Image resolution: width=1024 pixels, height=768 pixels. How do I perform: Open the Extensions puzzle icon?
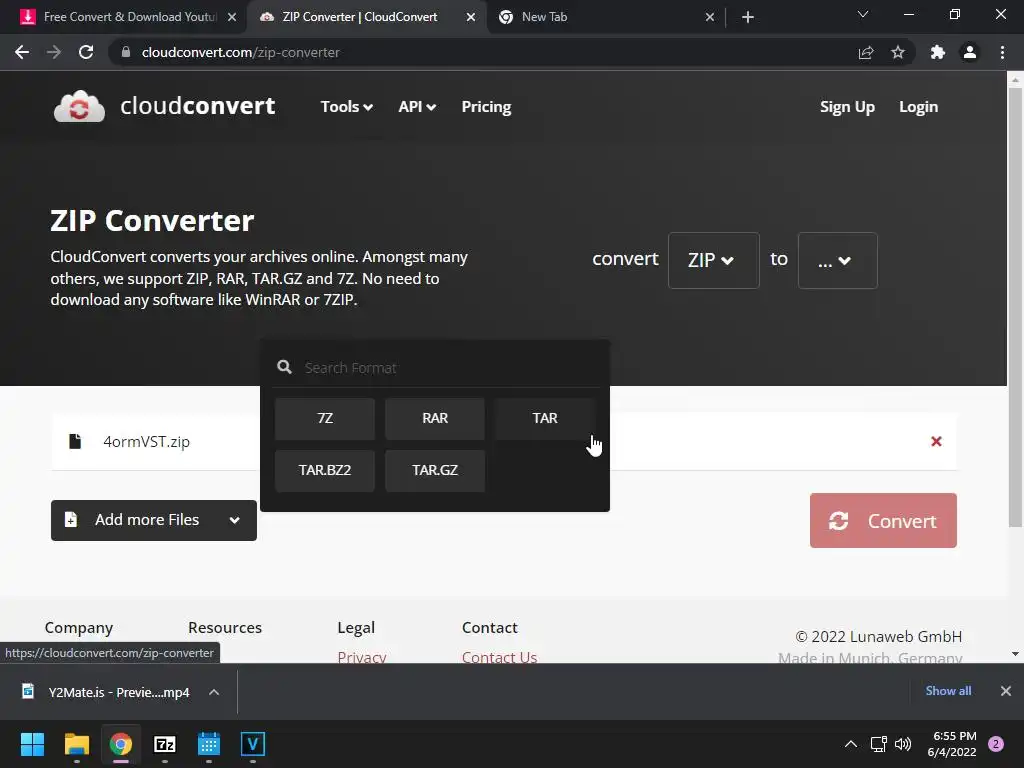pyautogui.click(x=938, y=52)
